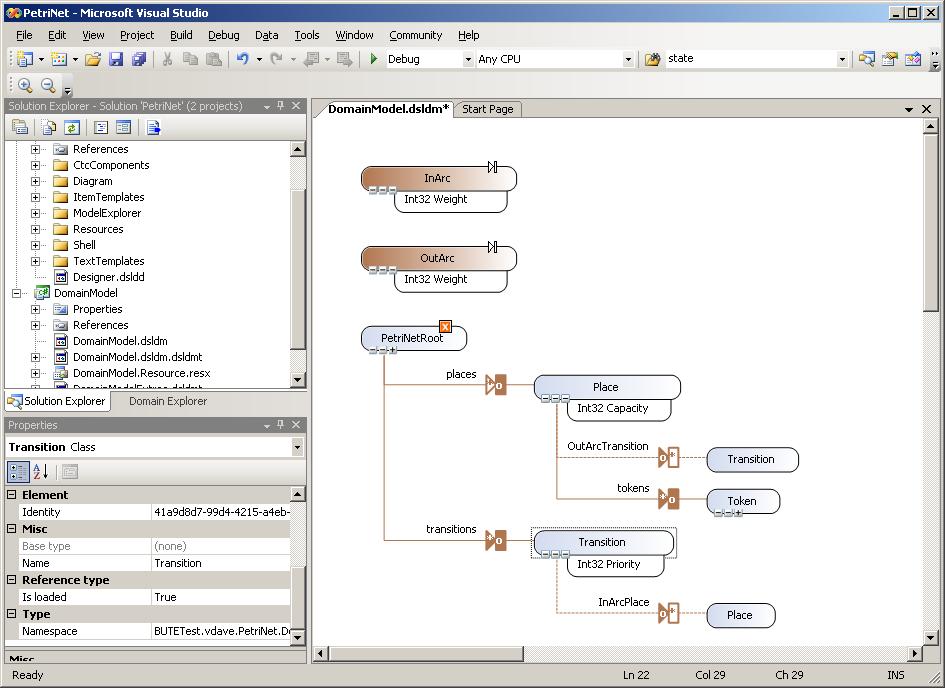
Task: Click the Name property value field
Action: [221, 563]
